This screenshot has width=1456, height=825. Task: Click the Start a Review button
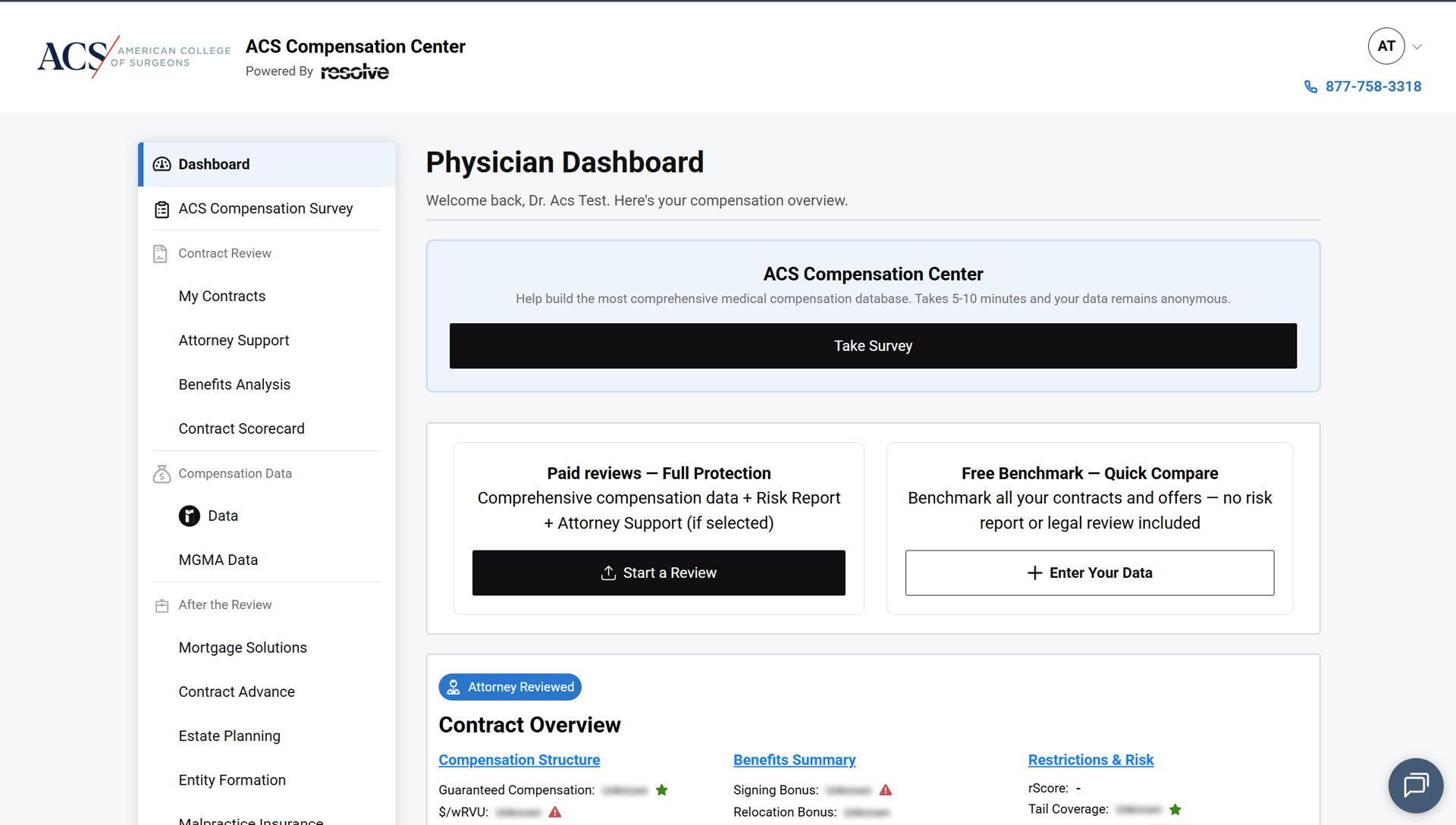pyautogui.click(x=658, y=572)
